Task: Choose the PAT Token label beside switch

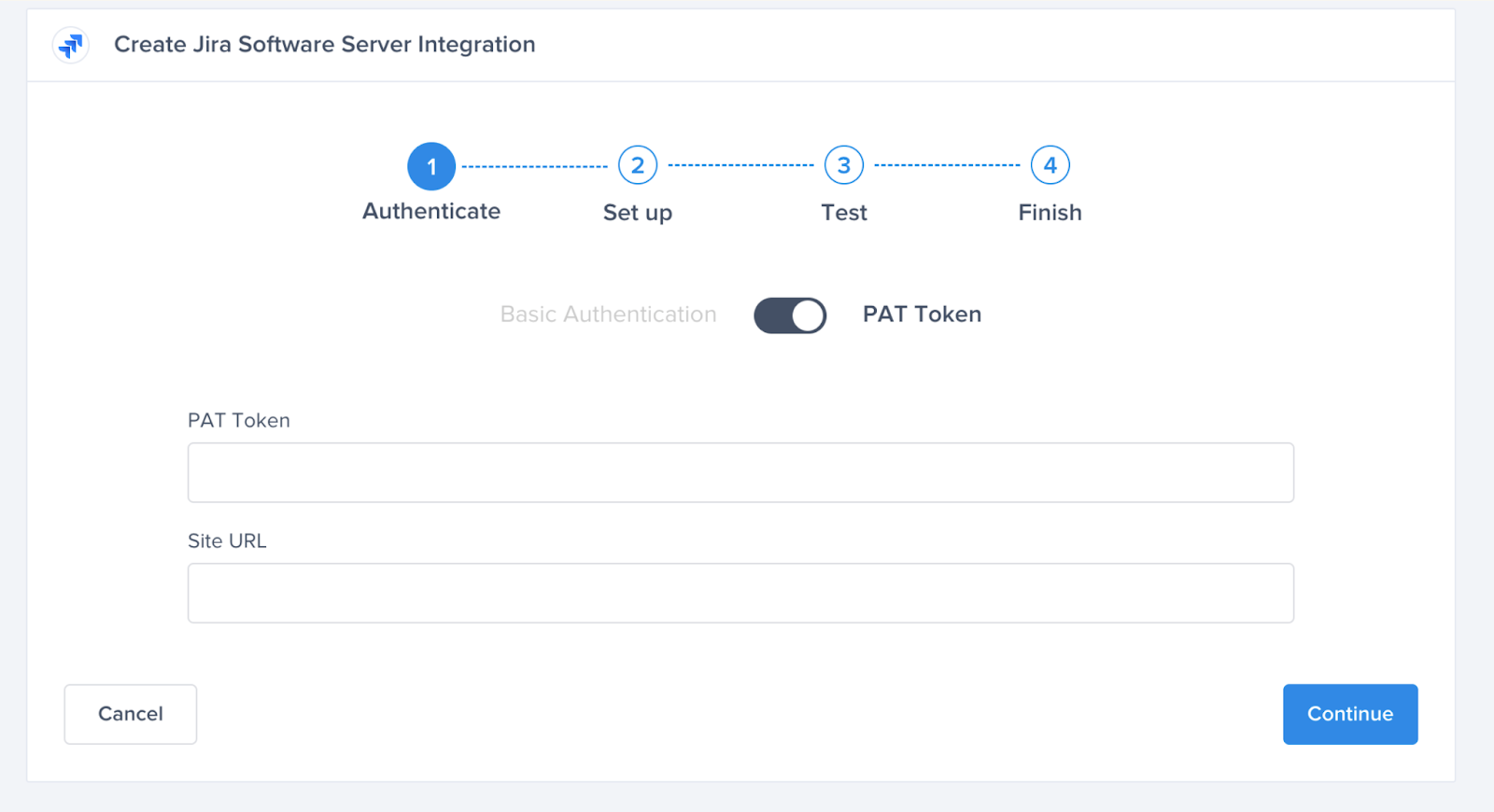Action: tap(923, 315)
